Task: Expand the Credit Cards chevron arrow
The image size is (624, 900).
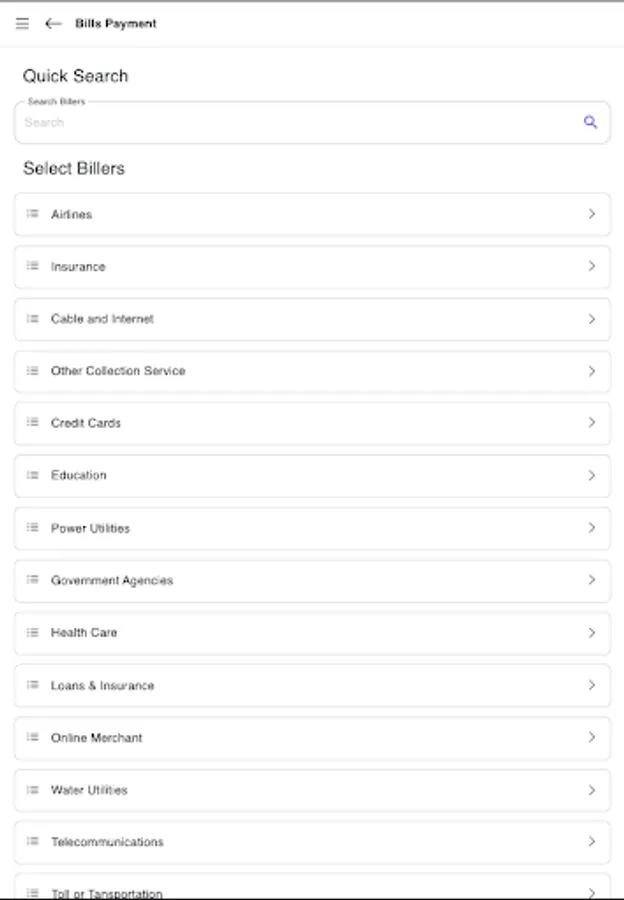Action: pyautogui.click(x=592, y=423)
